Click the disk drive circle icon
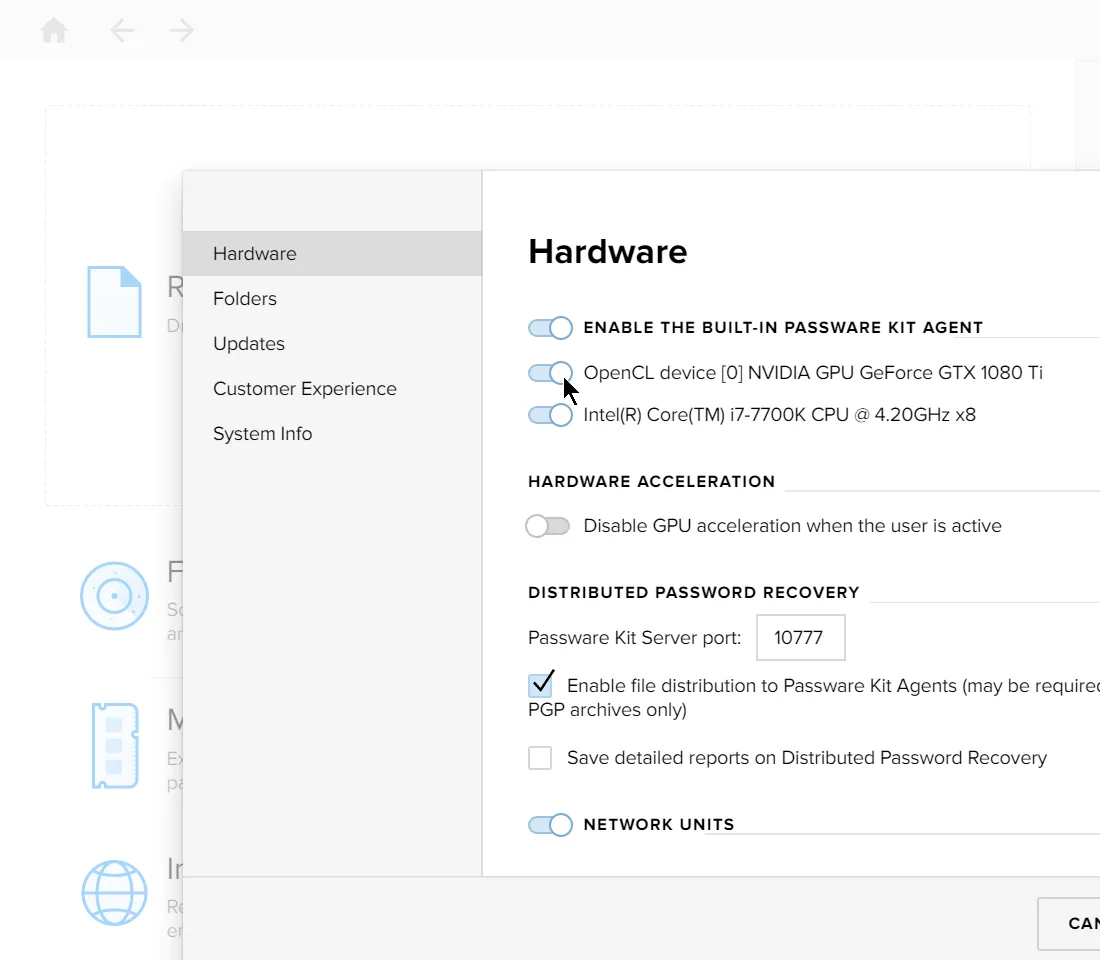The height and width of the screenshot is (960, 1100). 114,596
